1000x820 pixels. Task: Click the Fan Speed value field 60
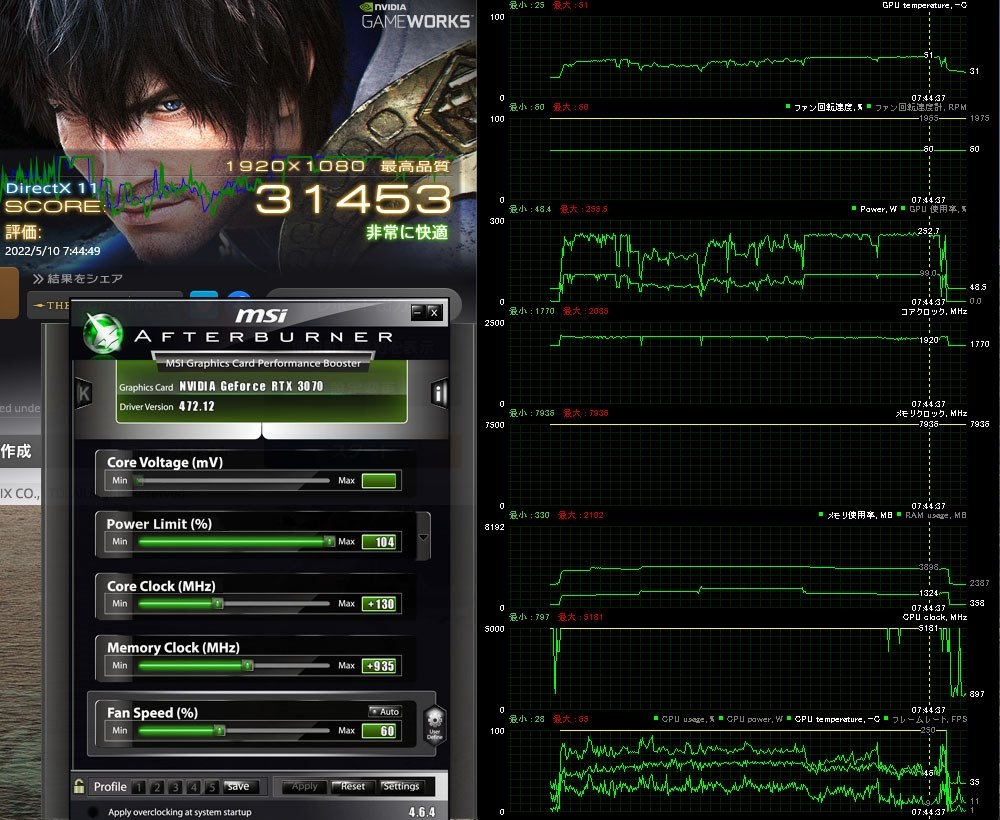coord(379,731)
